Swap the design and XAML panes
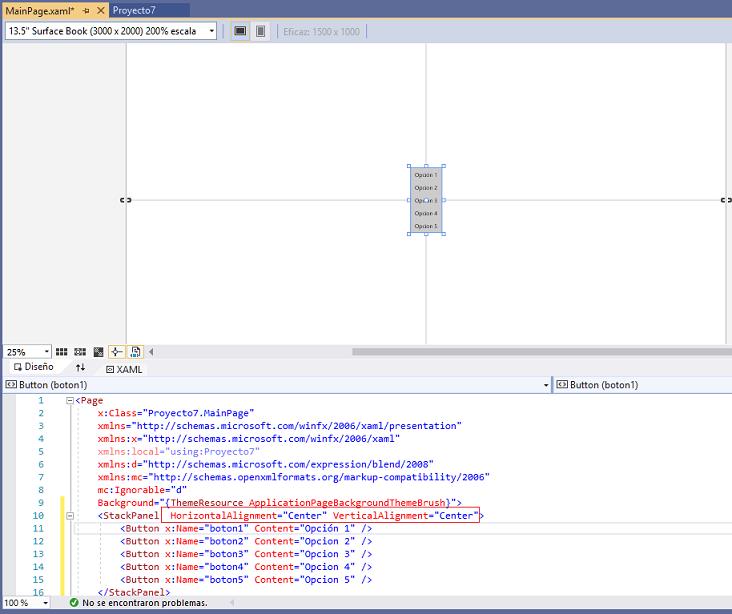This screenshot has width=732, height=614. 80,367
